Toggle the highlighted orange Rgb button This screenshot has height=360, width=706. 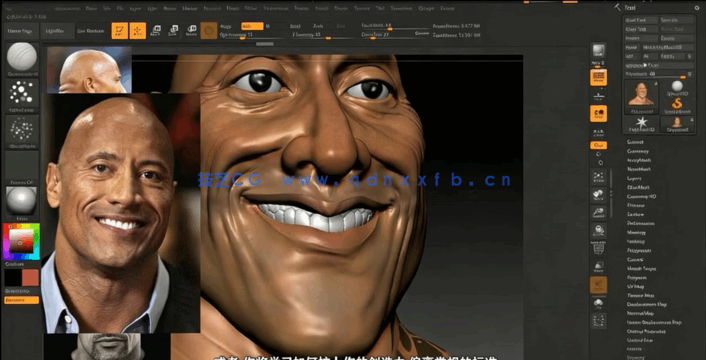[x=252, y=26]
